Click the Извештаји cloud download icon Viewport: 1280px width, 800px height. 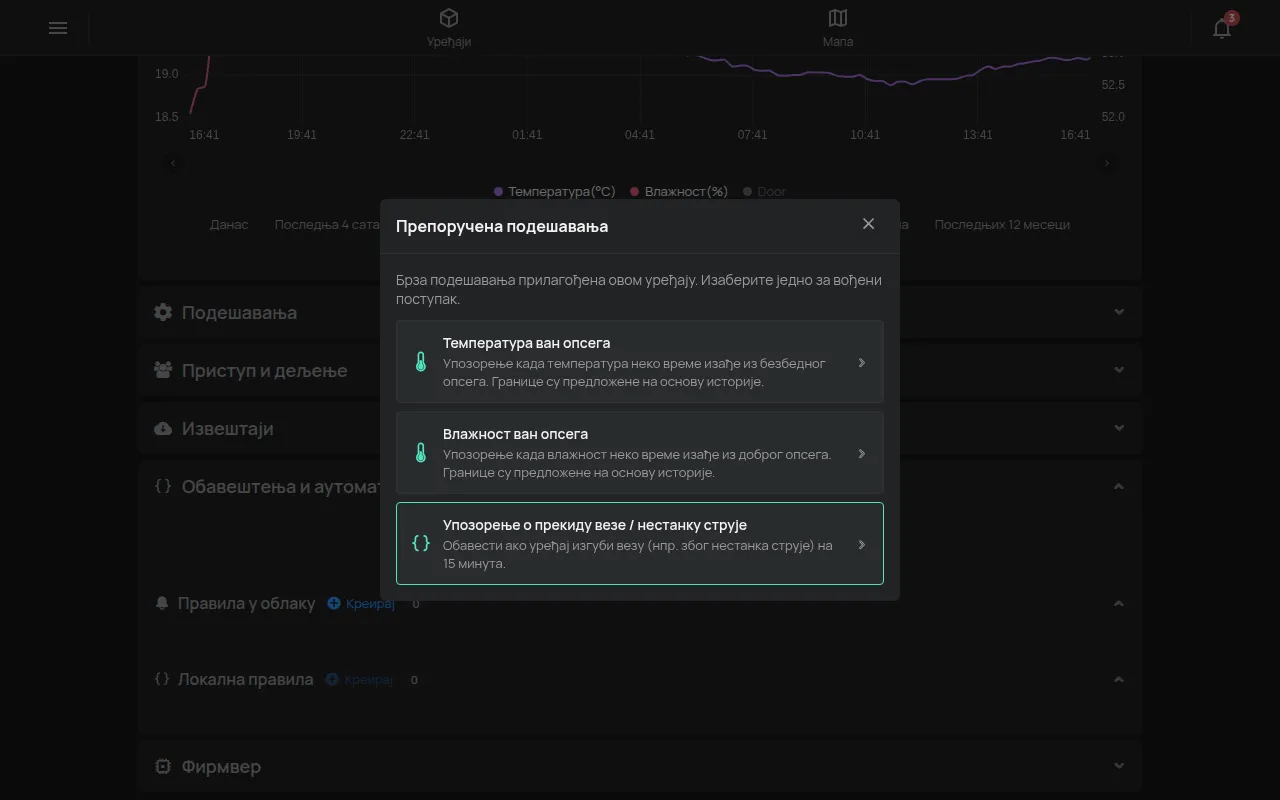163,428
